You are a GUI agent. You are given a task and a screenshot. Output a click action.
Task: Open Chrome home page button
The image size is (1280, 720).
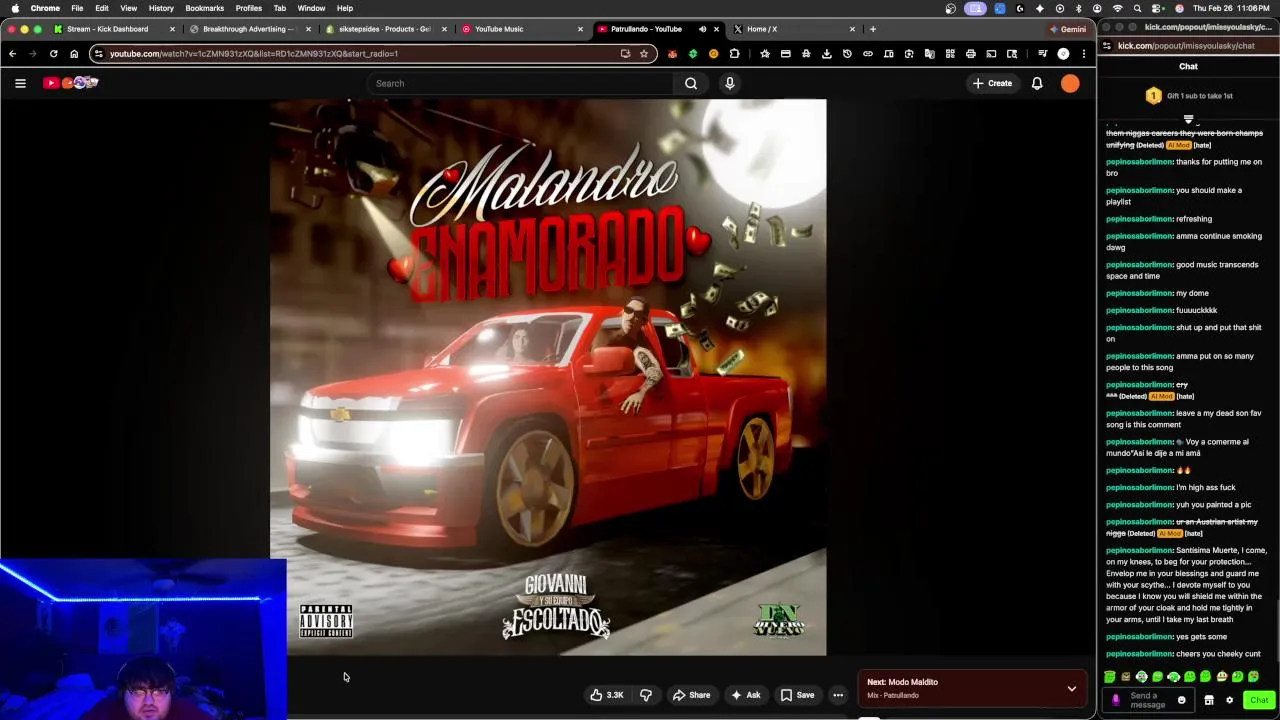(74, 54)
